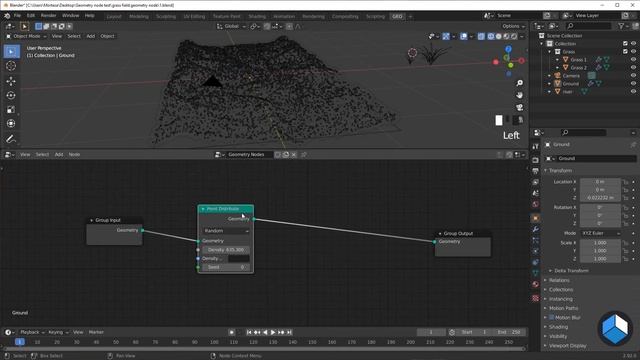Hide the Camera object in outliner
Image resolution: width=640 pixels, height=360 pixels.
633,76
